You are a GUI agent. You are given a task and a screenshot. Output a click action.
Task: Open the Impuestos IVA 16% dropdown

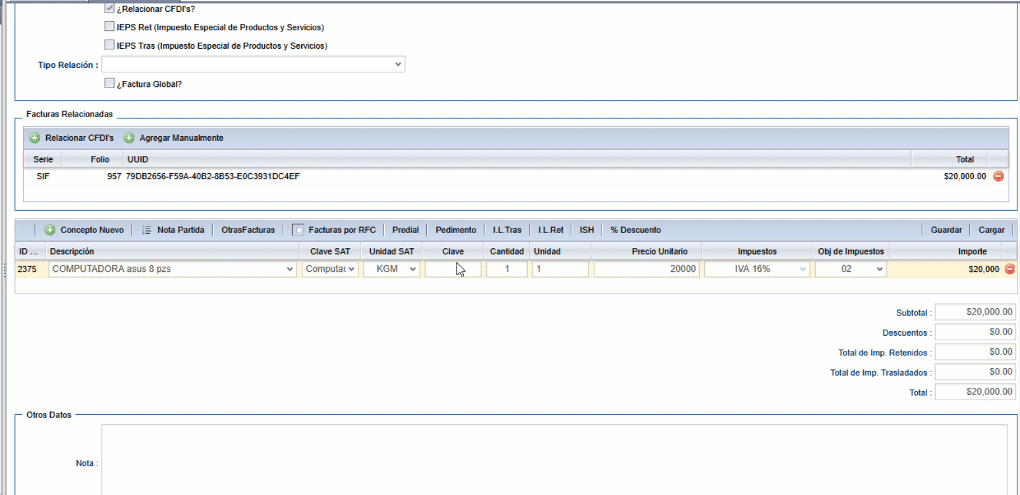click(756, 269)
